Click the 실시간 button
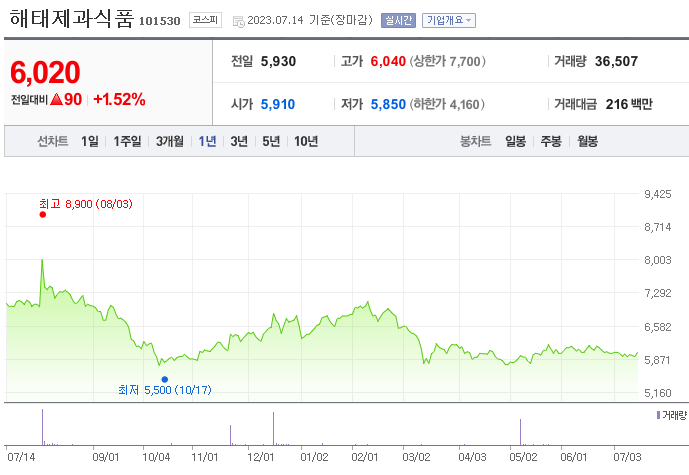The image size is (689, 475). tap(398, 20)
